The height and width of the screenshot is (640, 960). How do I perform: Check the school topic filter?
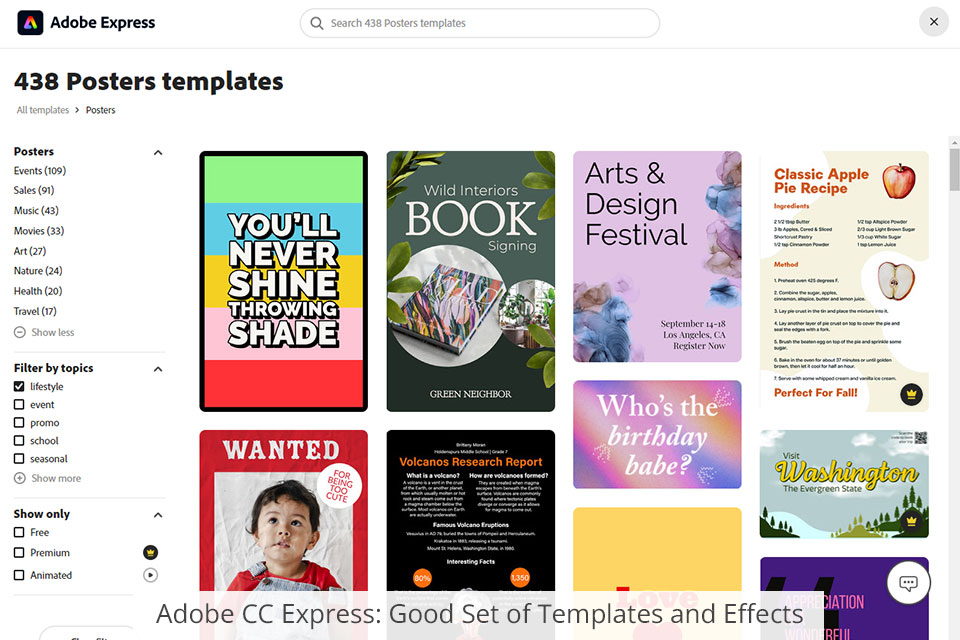[19, 440]
